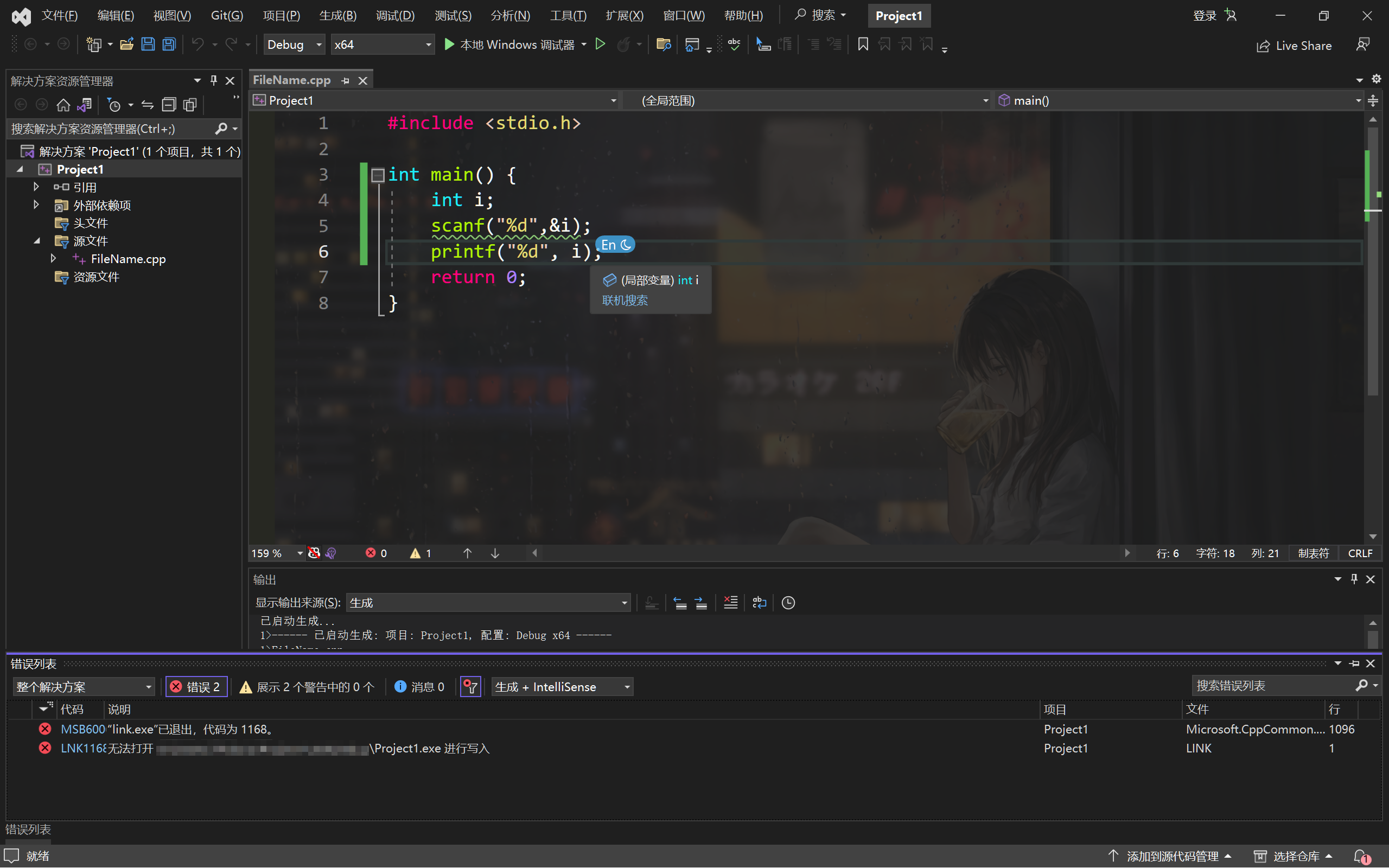
Task: Undo the last action
Action: pyautogui.click(x=197, y=44)
